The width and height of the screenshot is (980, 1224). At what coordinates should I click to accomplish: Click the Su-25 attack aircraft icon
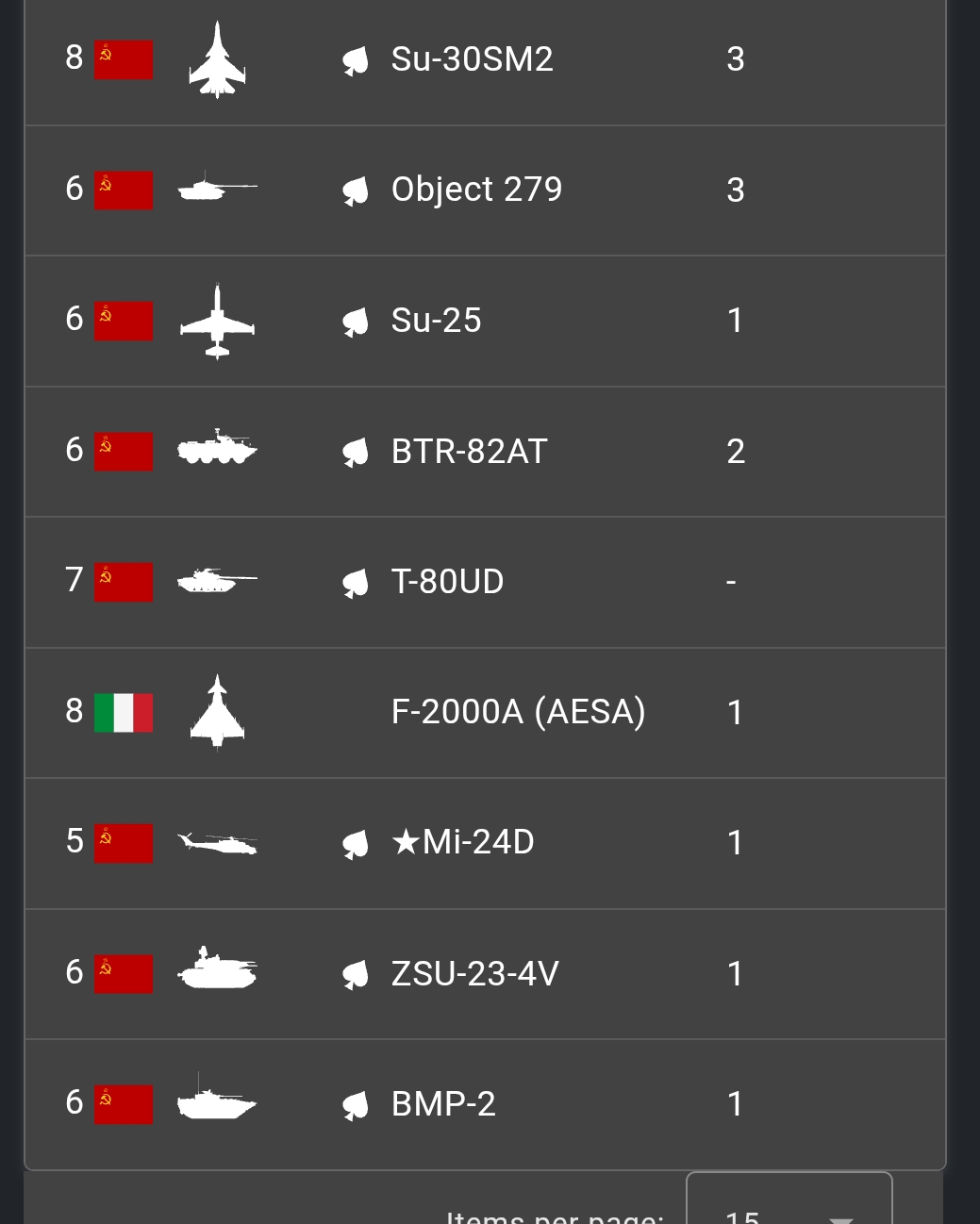(x=217, y=321)
